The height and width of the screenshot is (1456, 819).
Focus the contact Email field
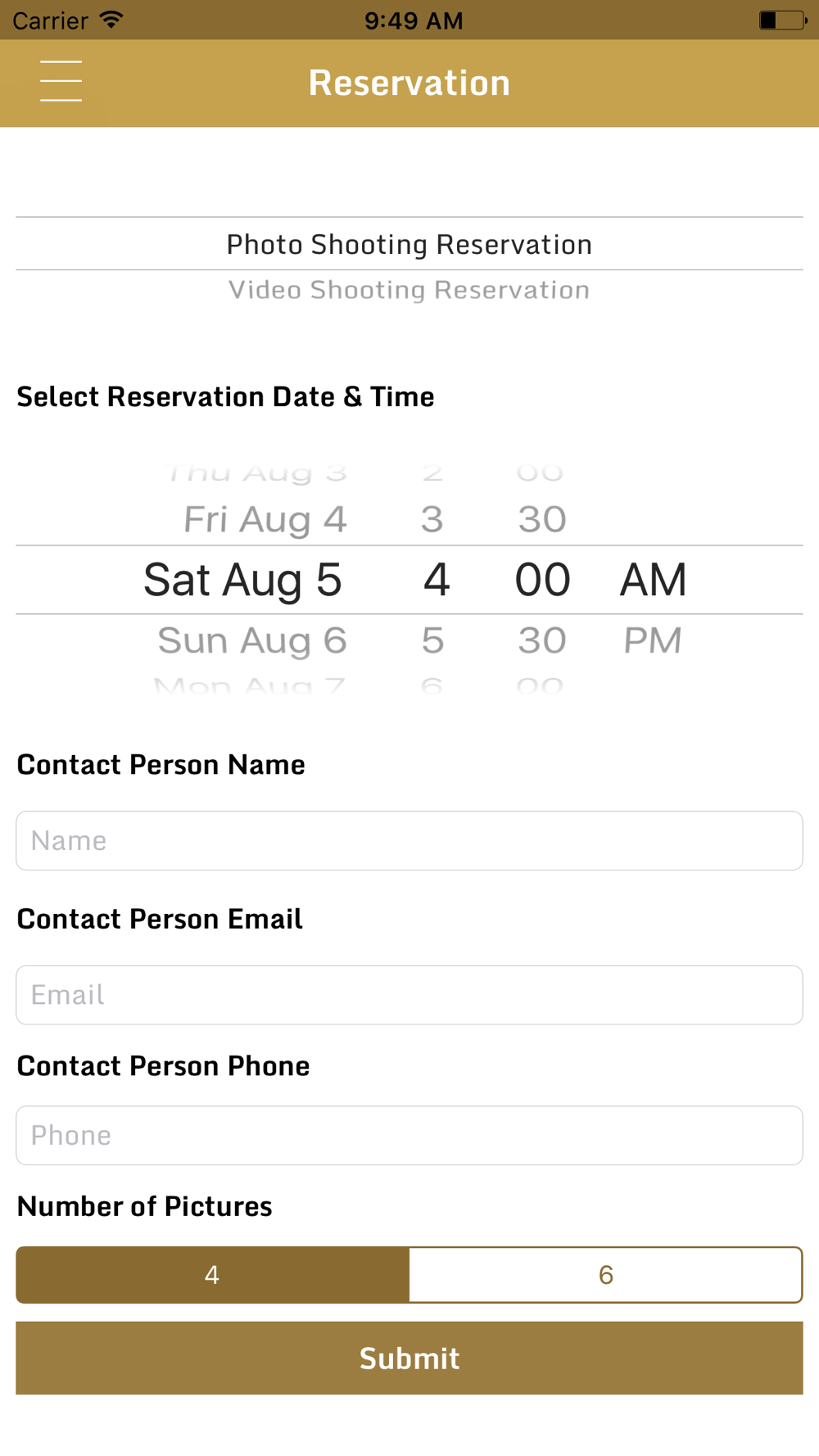click(409, 994)
